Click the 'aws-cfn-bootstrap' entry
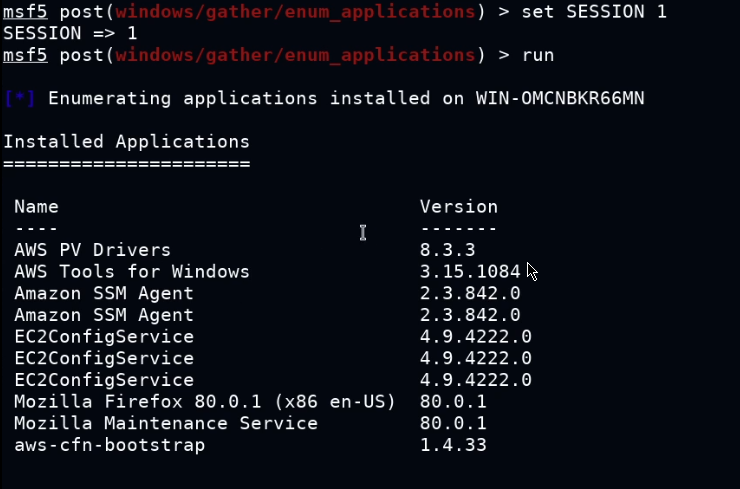 [109, 445]
